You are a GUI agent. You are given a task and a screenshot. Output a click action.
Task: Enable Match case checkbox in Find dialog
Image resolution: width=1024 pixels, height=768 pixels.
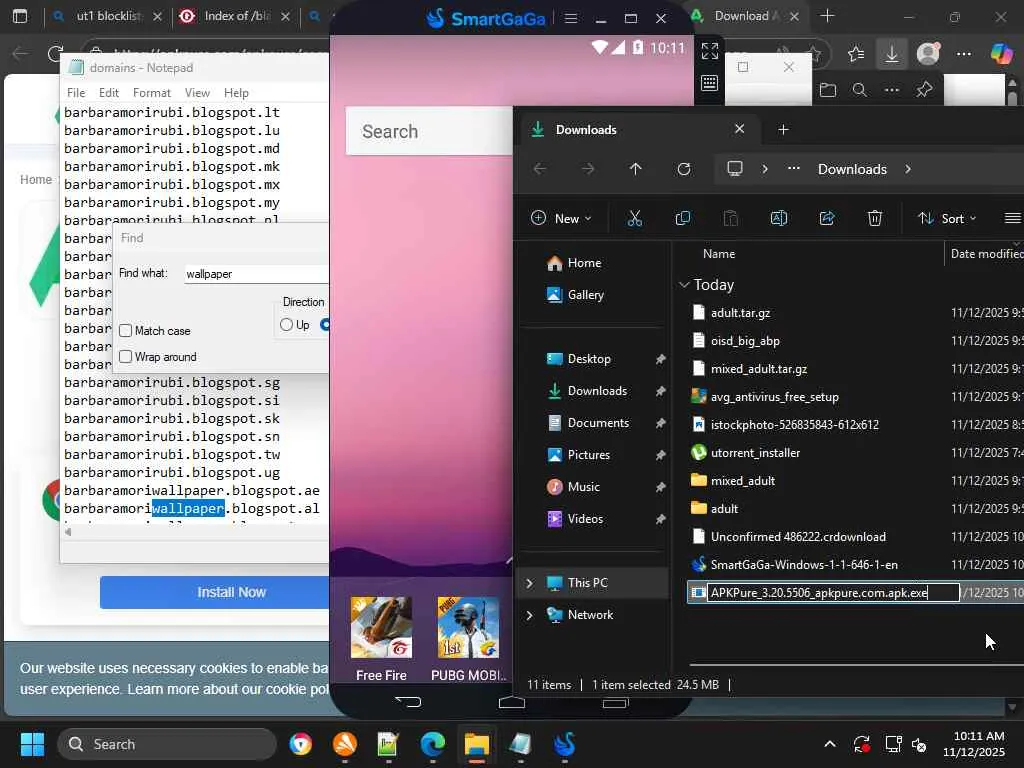(x=125, y=330)
